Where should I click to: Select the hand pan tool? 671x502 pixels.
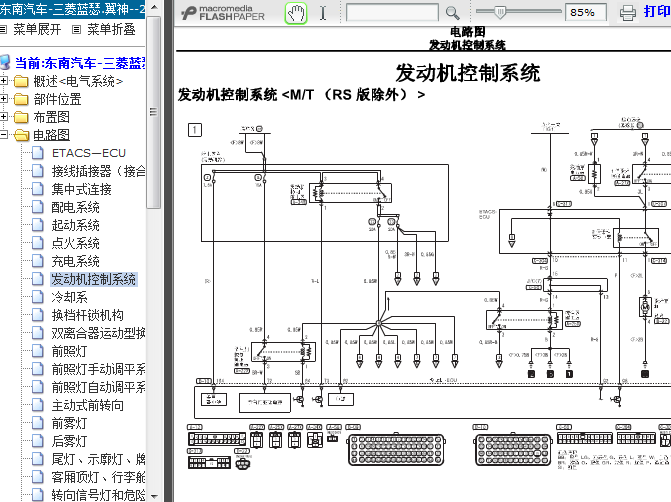(x=296, y=13)
